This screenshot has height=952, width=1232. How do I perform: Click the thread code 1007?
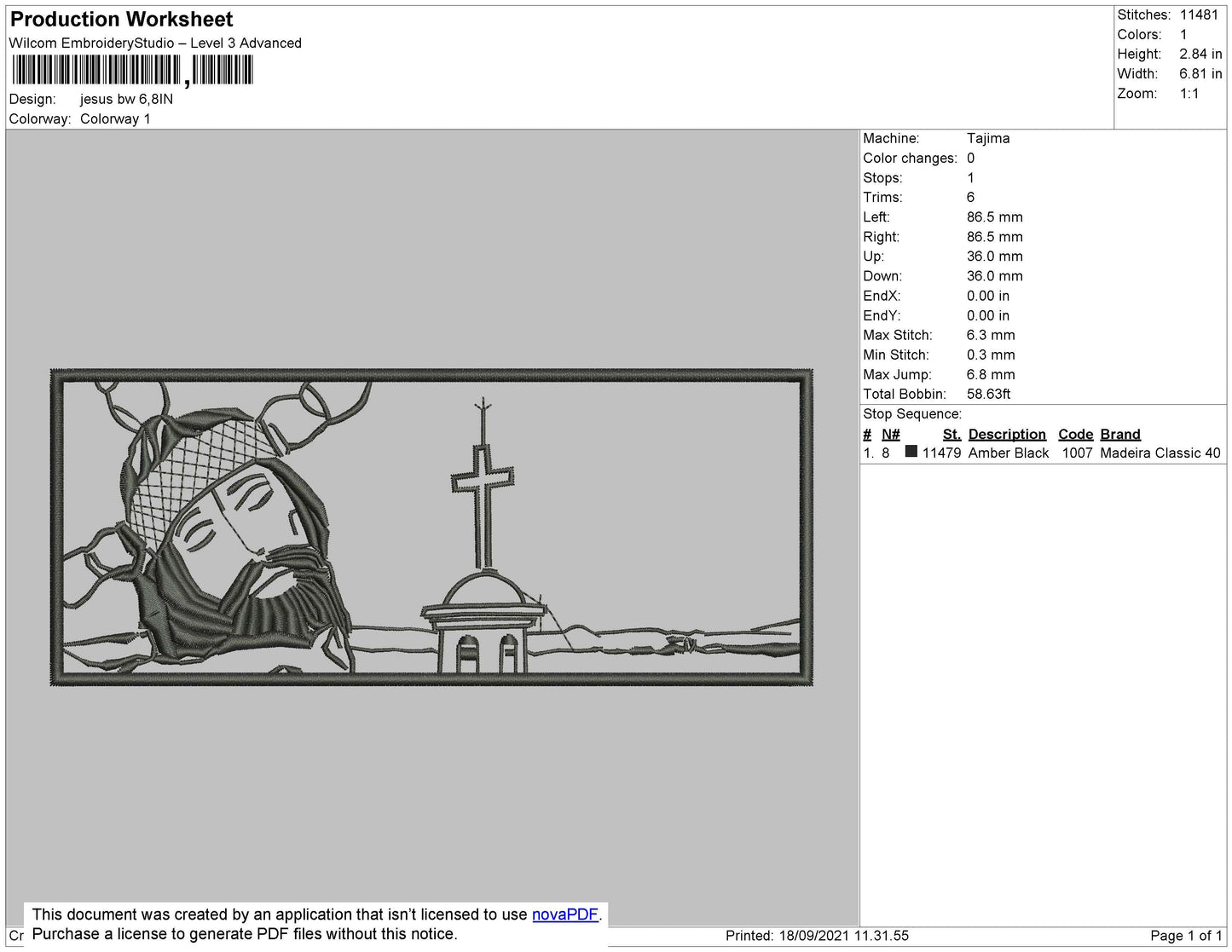tap(1077, 453)
